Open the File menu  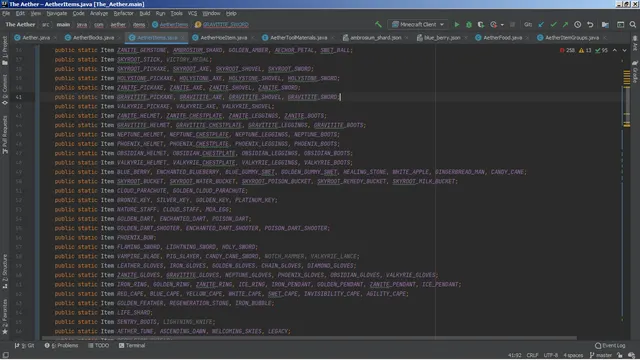point(6,13)
